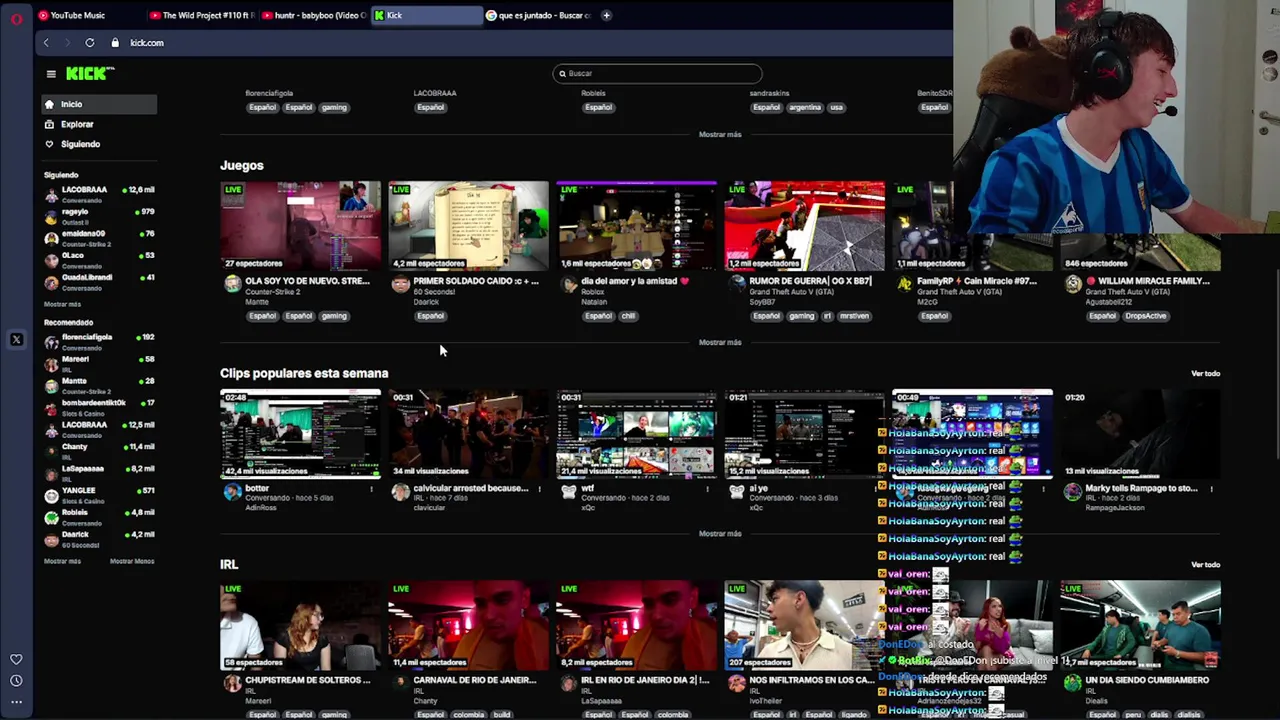Open a new browser tab with plus
The height and width of the screenshot is (720, 1280).
[x=607, y=15]
